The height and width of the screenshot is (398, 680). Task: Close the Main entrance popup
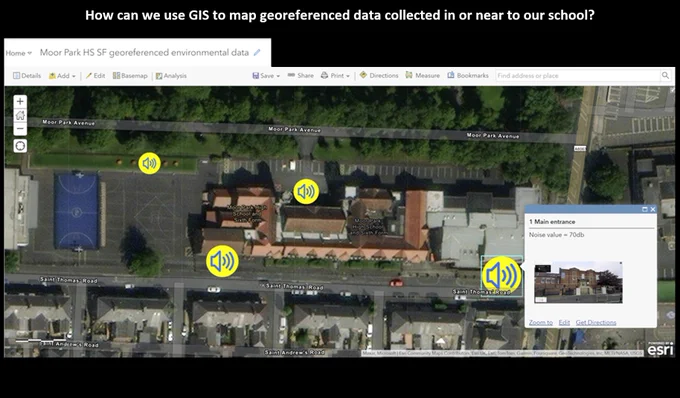point(653,209)
